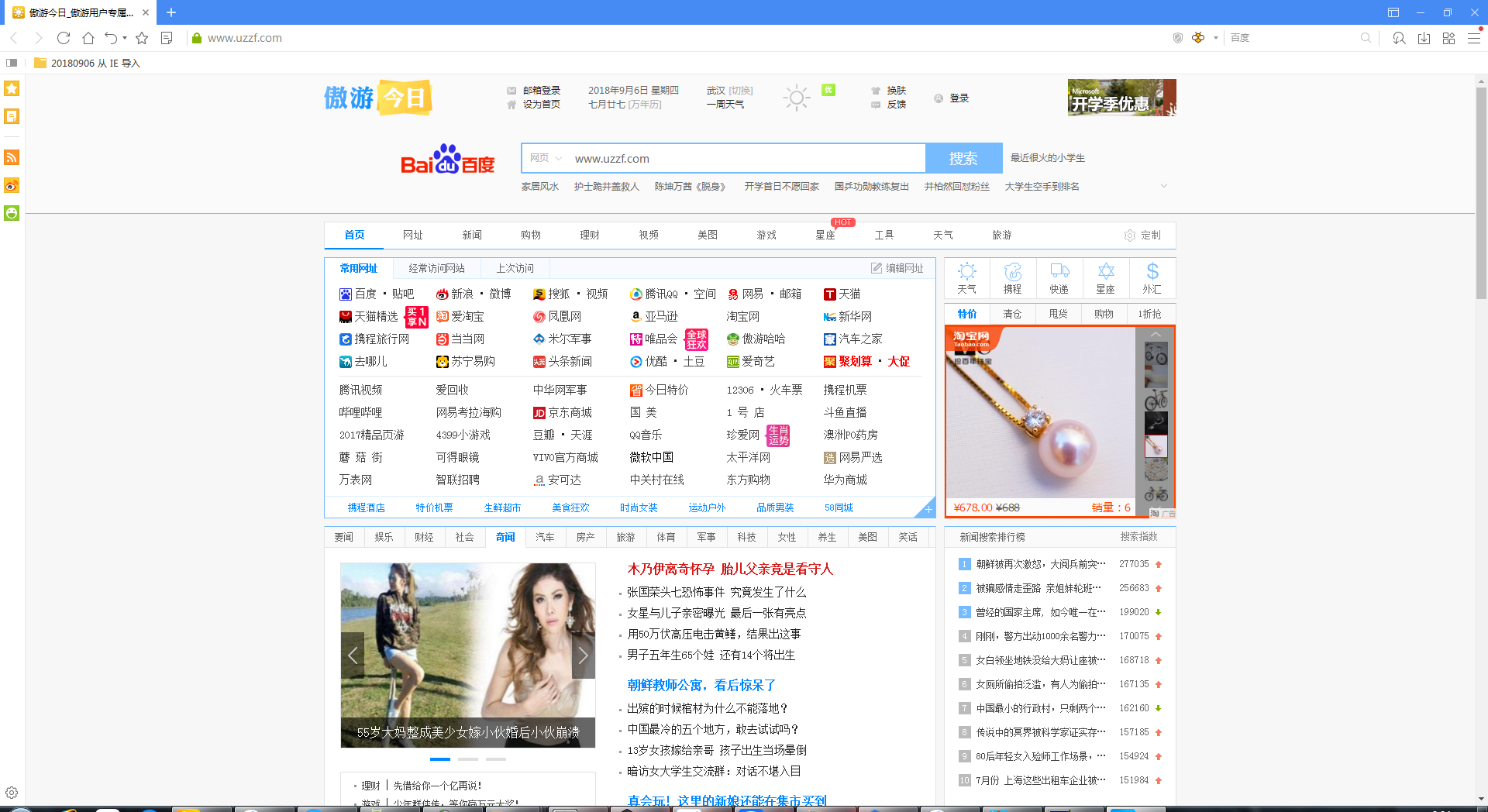The height and width of the screenshot is (812, 1488).
Task: Click the 设为首页 link
Action: pos(541,105)
